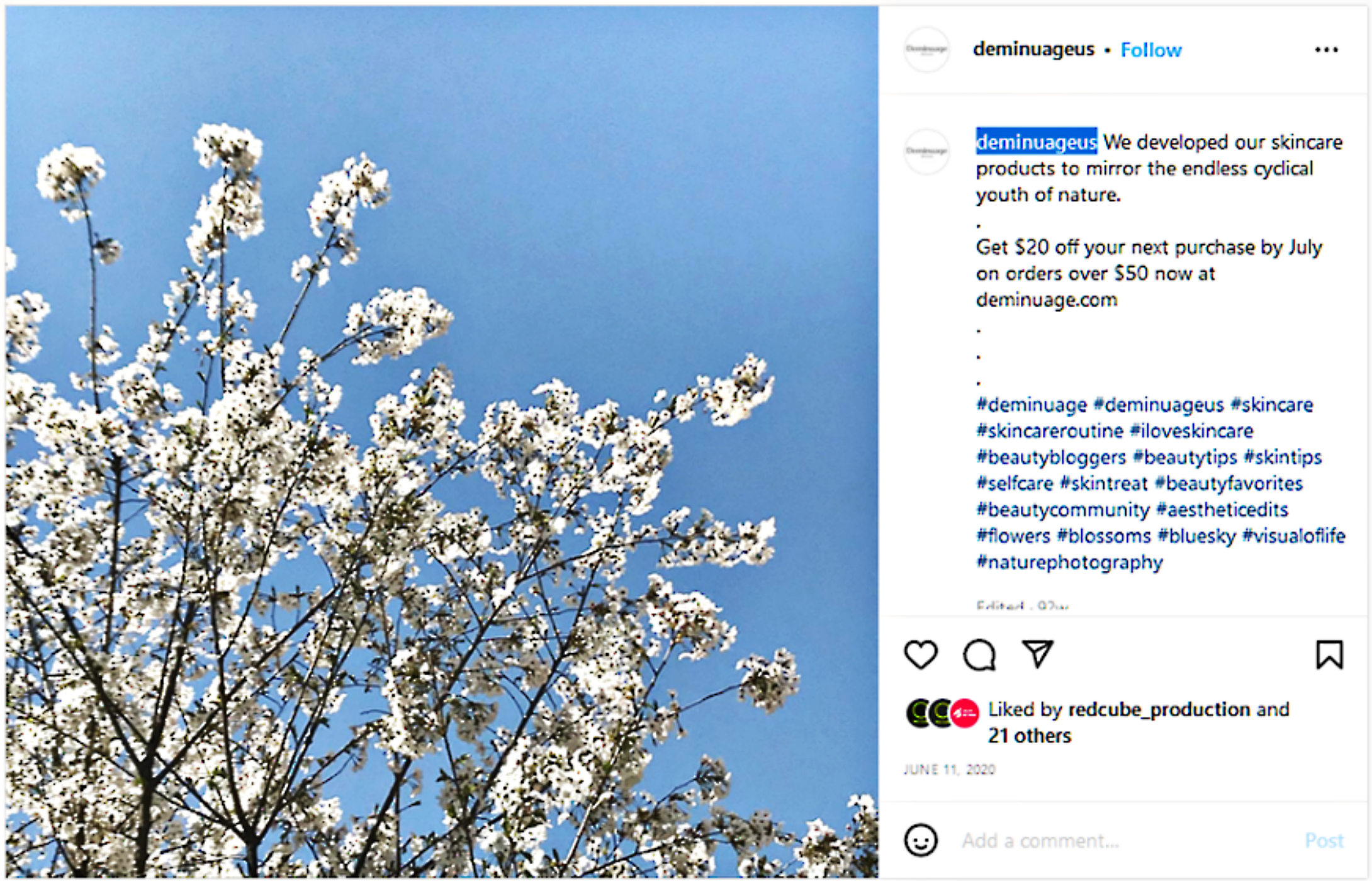Visit redcube_production profile from likes

(x=1159, y=709)
